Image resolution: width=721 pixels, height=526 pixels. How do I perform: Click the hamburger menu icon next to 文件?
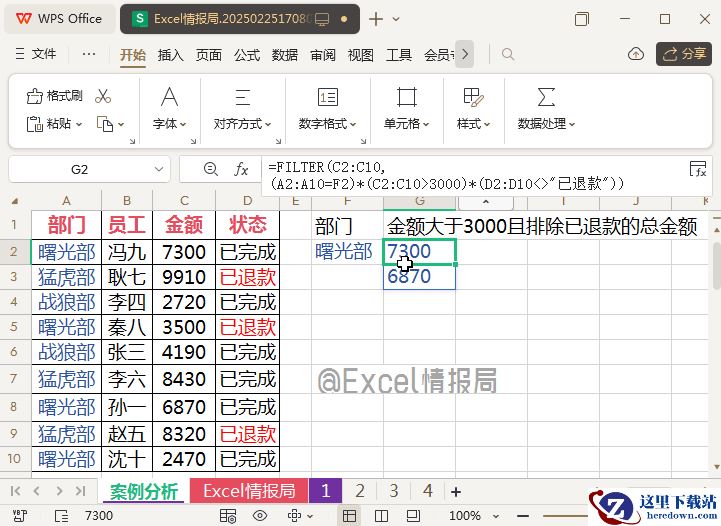click(x=20, y=54)
